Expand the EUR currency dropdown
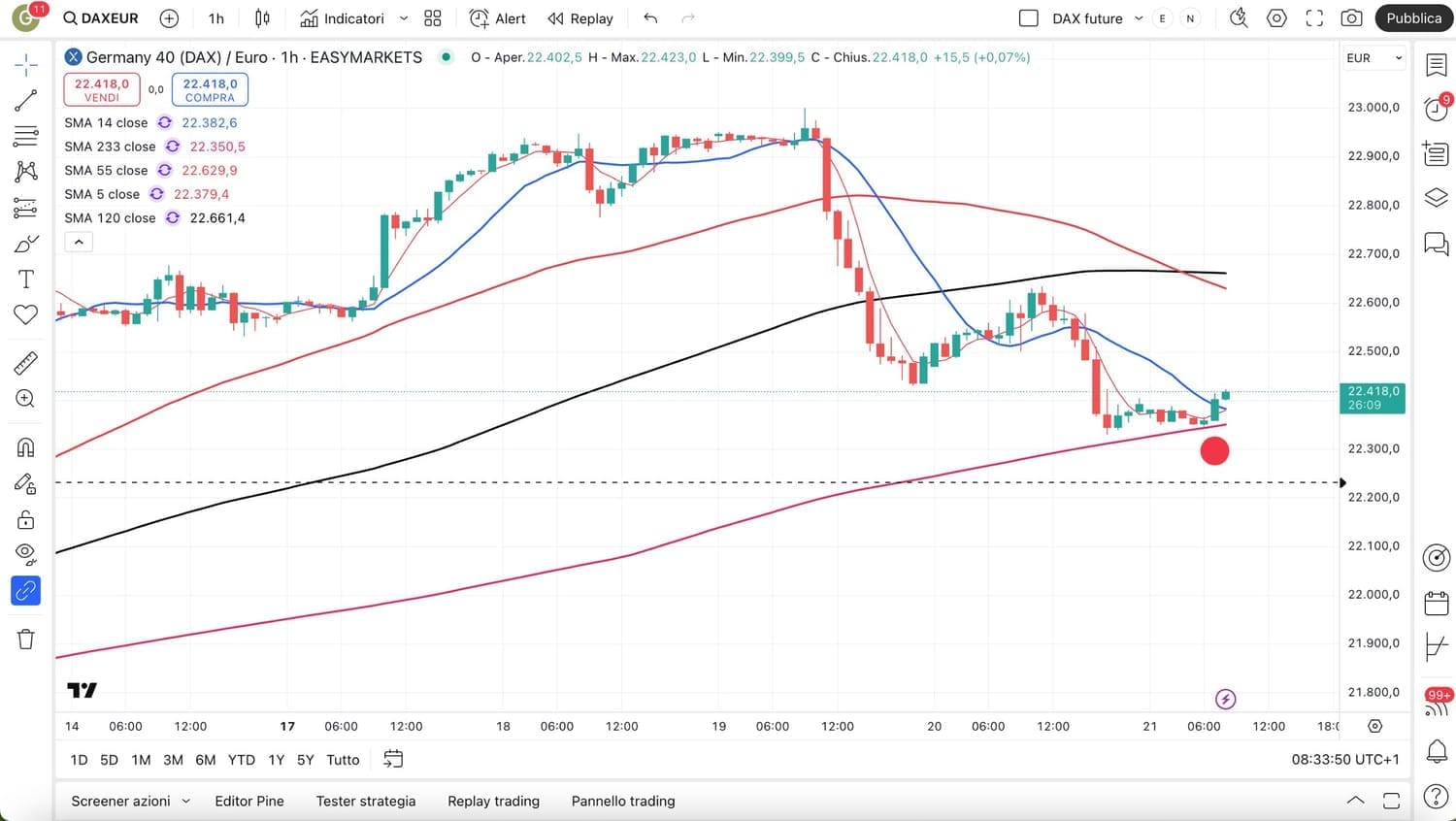 [x=1373, y=58]
